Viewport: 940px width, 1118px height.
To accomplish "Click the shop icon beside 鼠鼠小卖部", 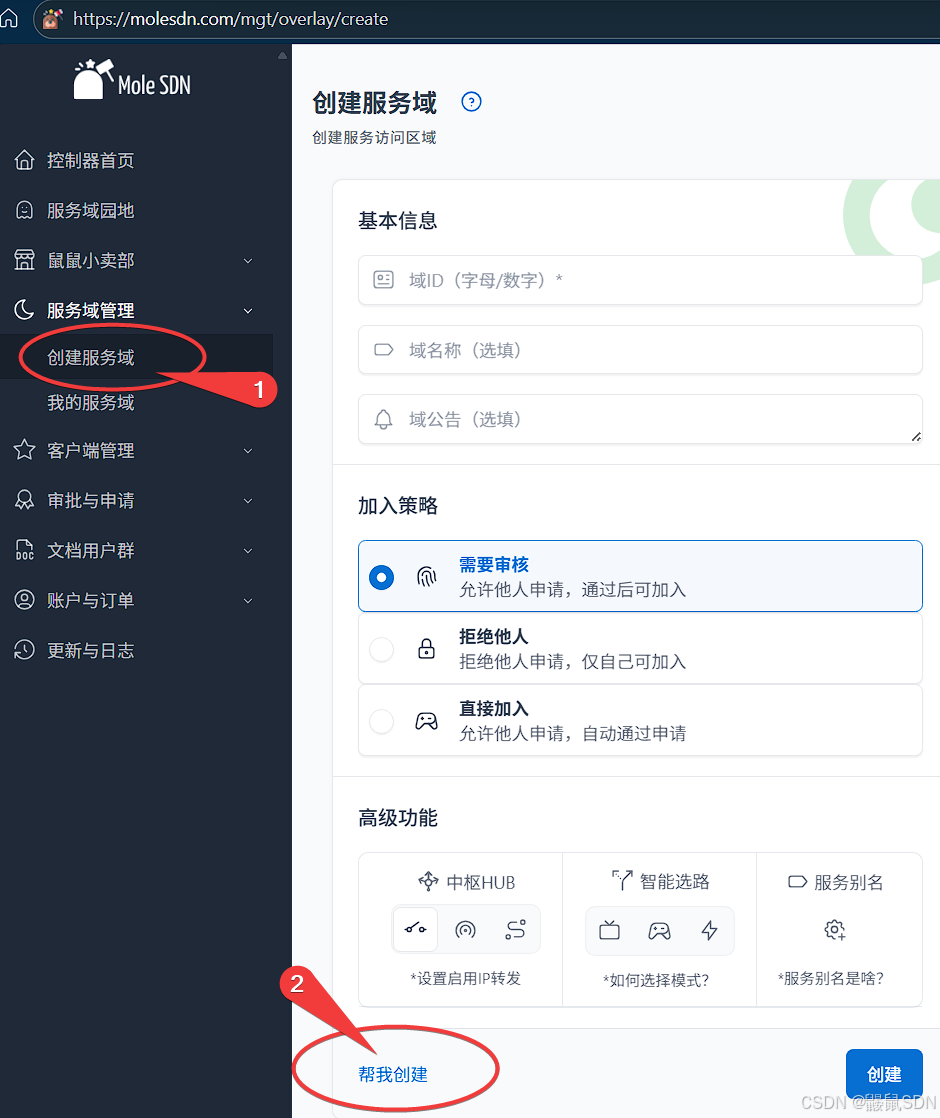I will [x=24, y=260].
